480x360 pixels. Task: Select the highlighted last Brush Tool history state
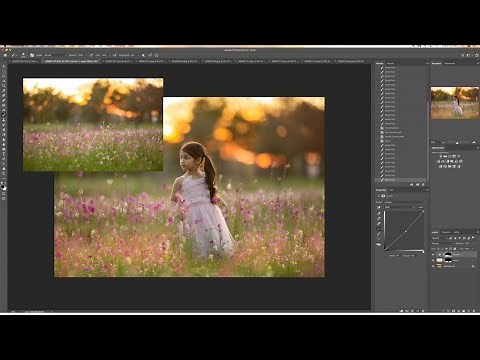(401, 180)
